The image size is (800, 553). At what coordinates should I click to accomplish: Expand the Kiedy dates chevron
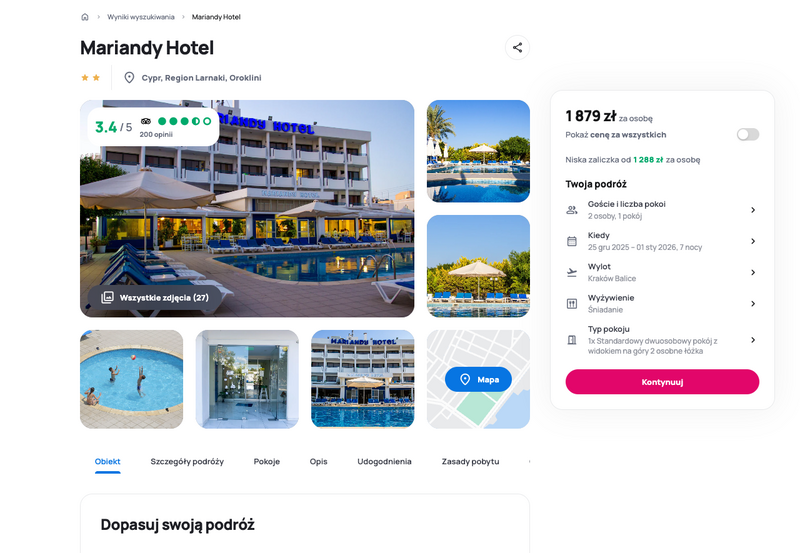coord(753,241)
